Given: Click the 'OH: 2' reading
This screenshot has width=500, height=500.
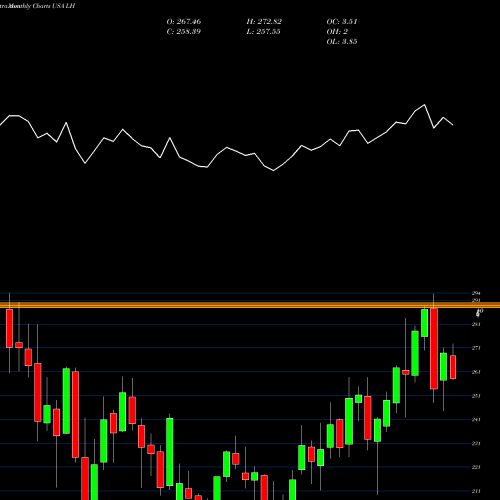Looking at the screenshot, I should (x=337, y=32).
